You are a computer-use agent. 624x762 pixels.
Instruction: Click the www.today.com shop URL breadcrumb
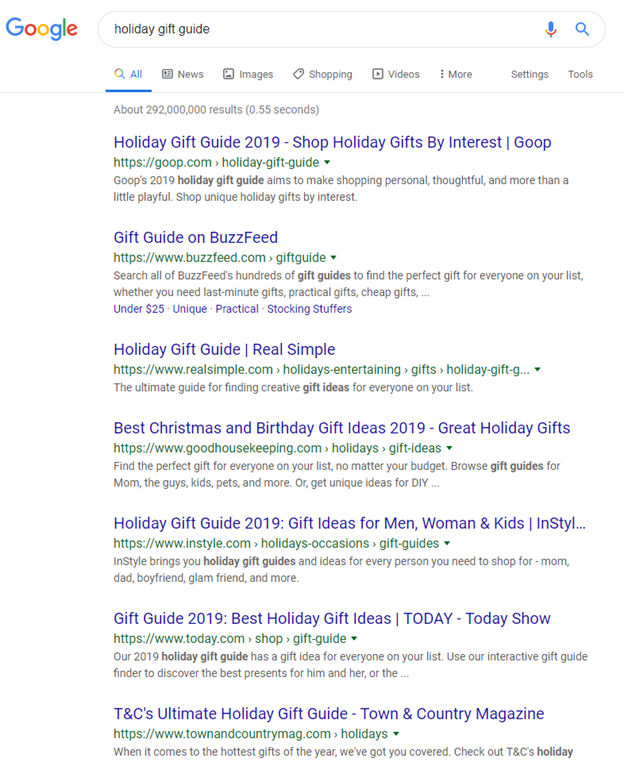230,638
